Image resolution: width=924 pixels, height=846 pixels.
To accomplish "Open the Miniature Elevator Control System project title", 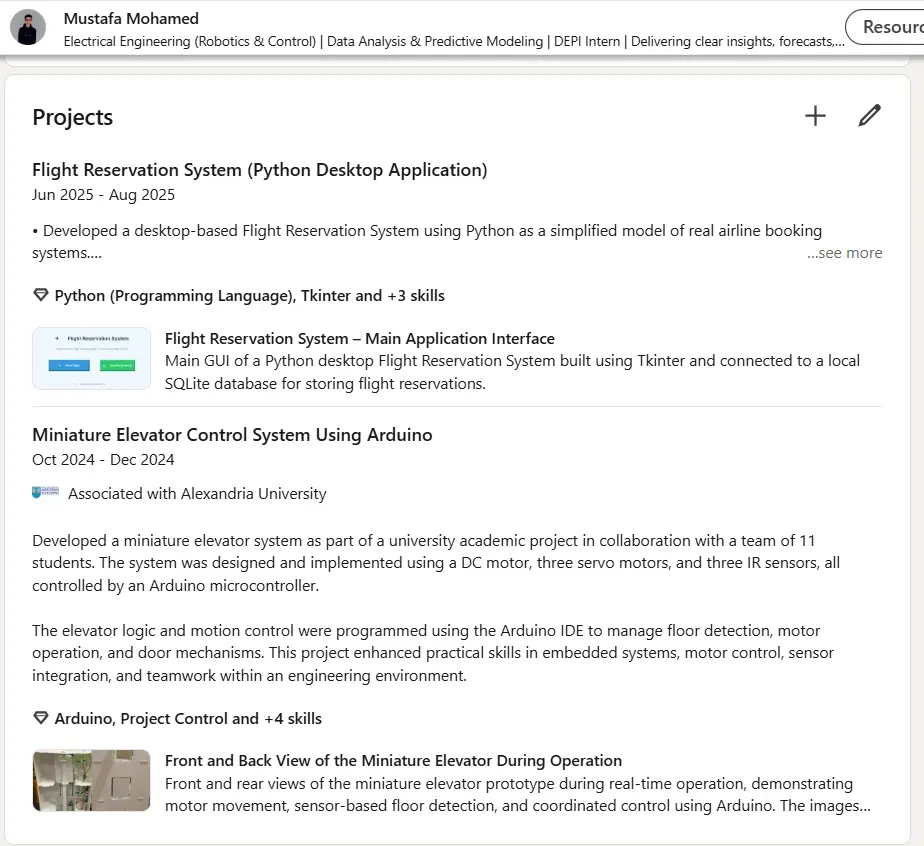I will [232, 434].
